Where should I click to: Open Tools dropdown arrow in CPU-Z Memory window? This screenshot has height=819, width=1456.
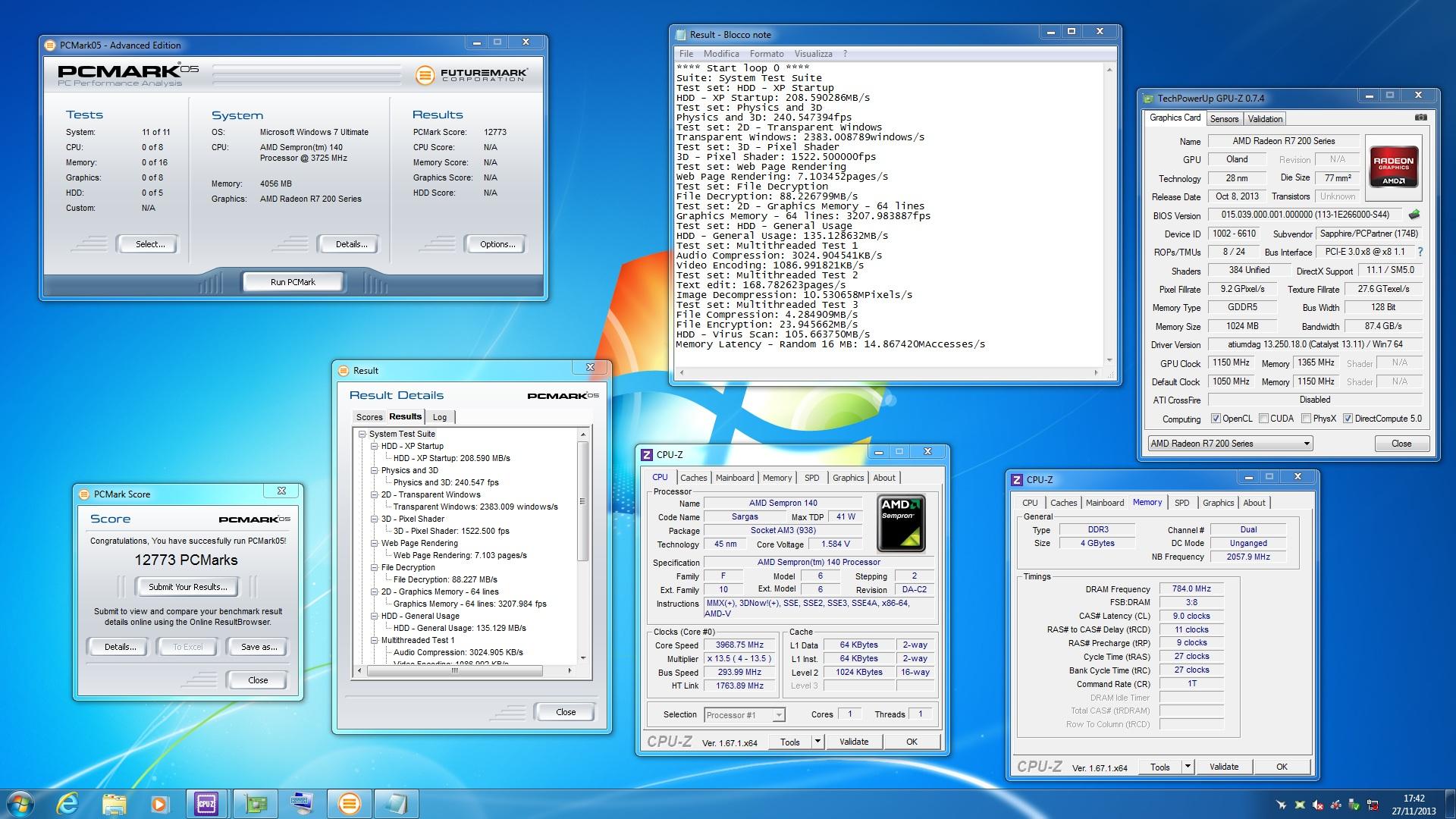1188,767
